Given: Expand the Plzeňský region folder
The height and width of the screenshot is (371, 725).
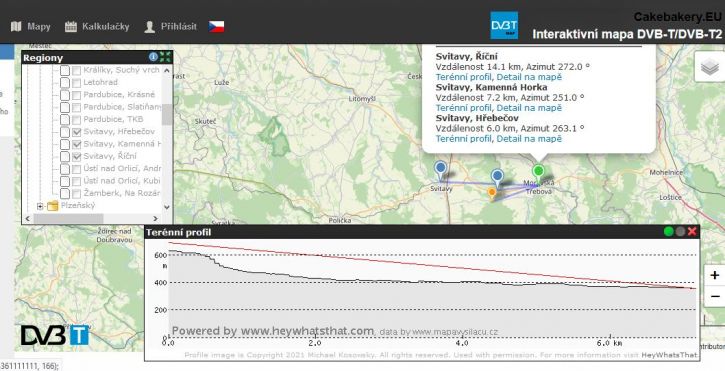Looking at the screenshot, I should 40,206.
